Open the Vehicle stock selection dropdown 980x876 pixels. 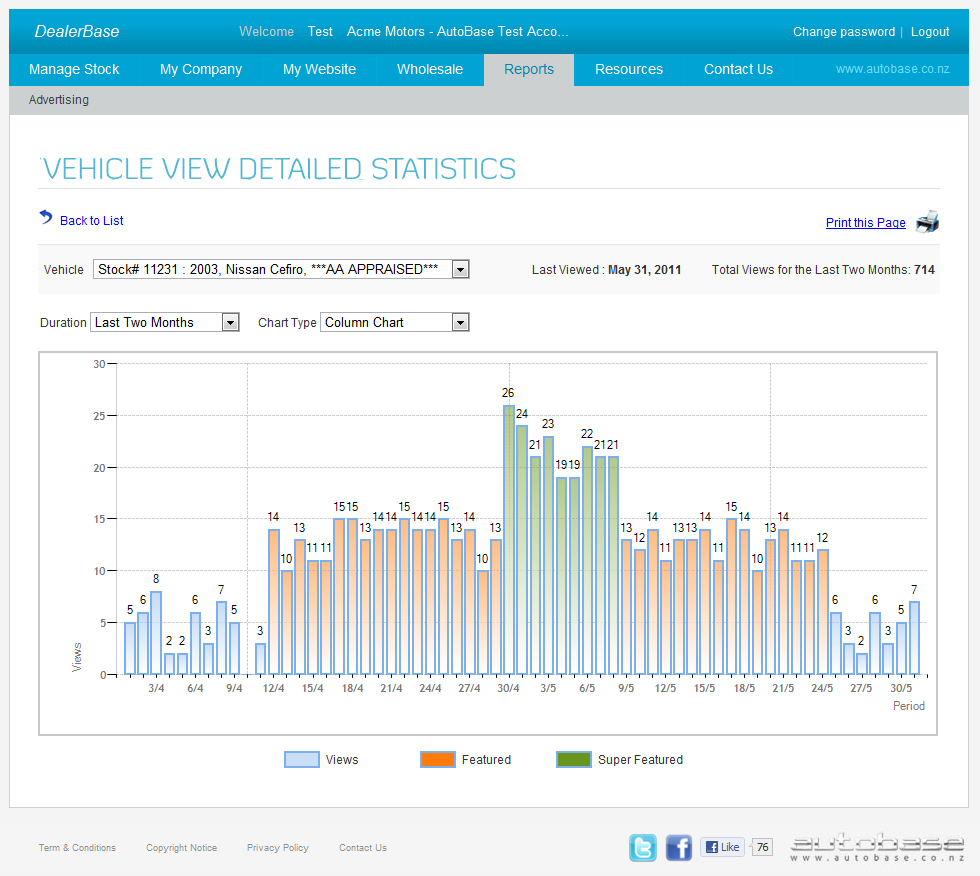(459, 268)
